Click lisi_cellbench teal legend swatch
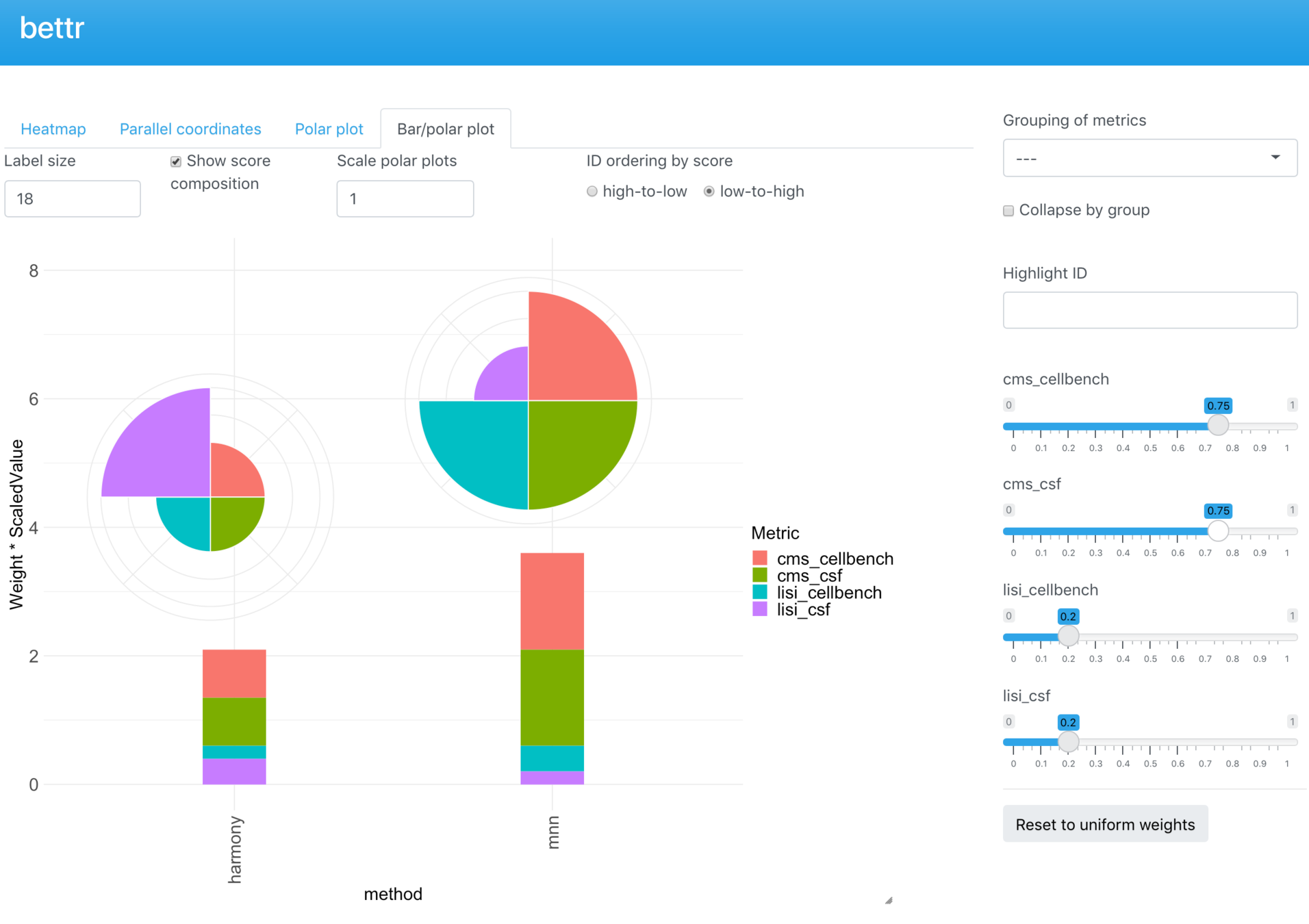 [x=760, y=592]
